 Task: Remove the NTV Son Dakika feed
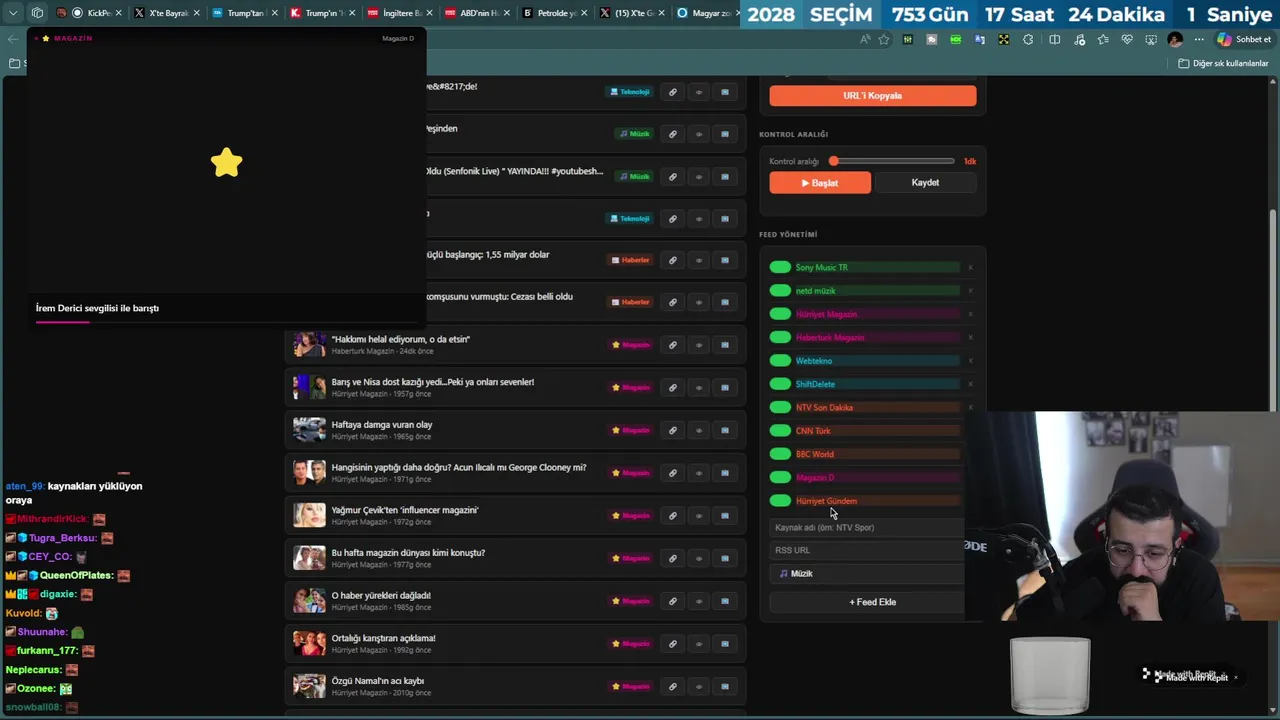click(970, 407)
